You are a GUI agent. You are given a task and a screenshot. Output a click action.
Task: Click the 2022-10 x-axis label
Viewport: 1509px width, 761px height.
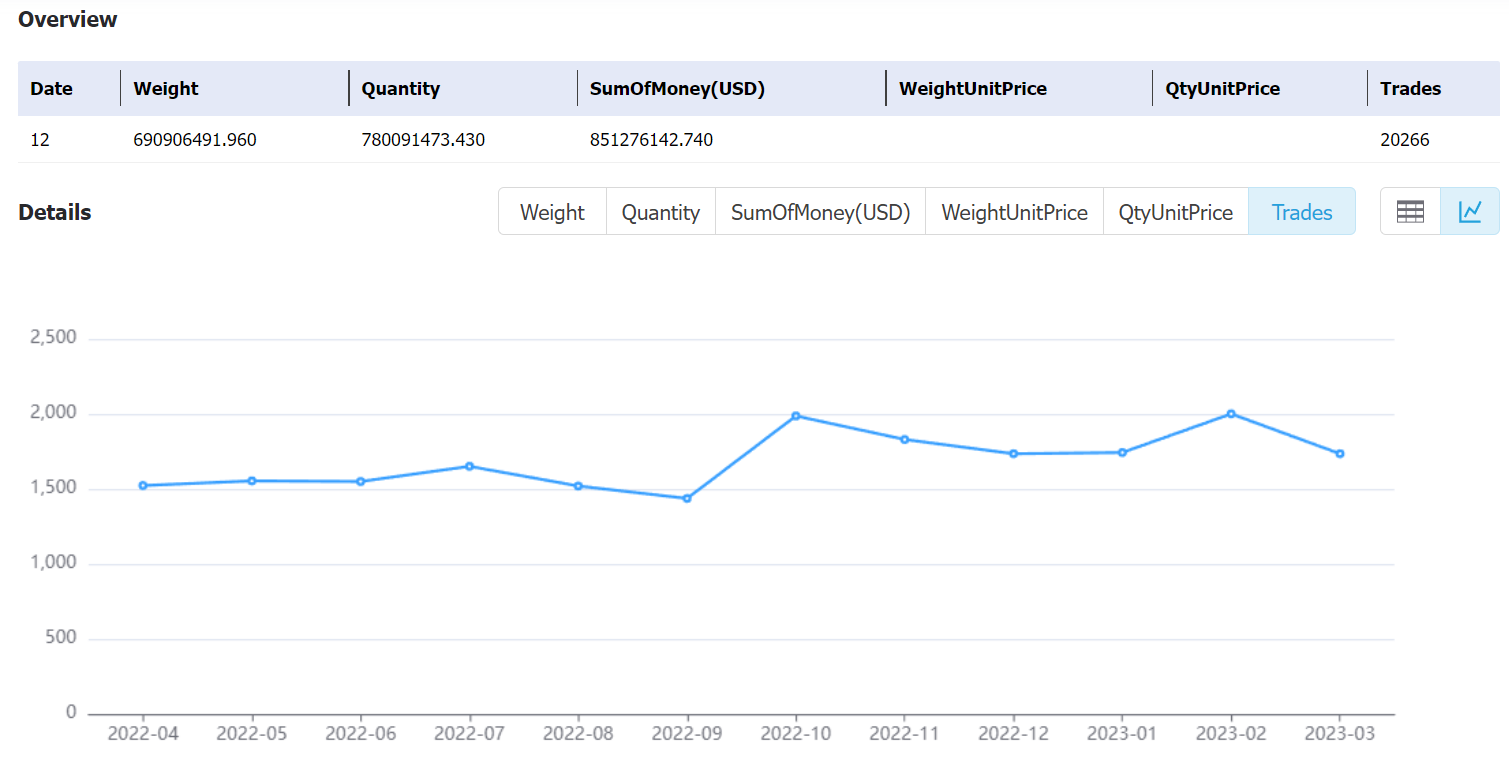796,734
